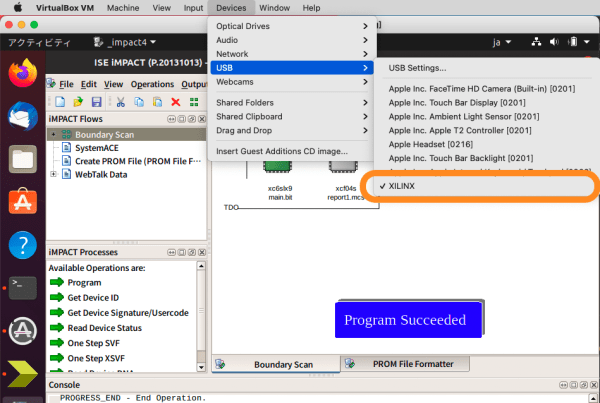This screenshot has height=403, width=600.
Task: Expand the Boundary Scan tree node
Action: [54, 134]
